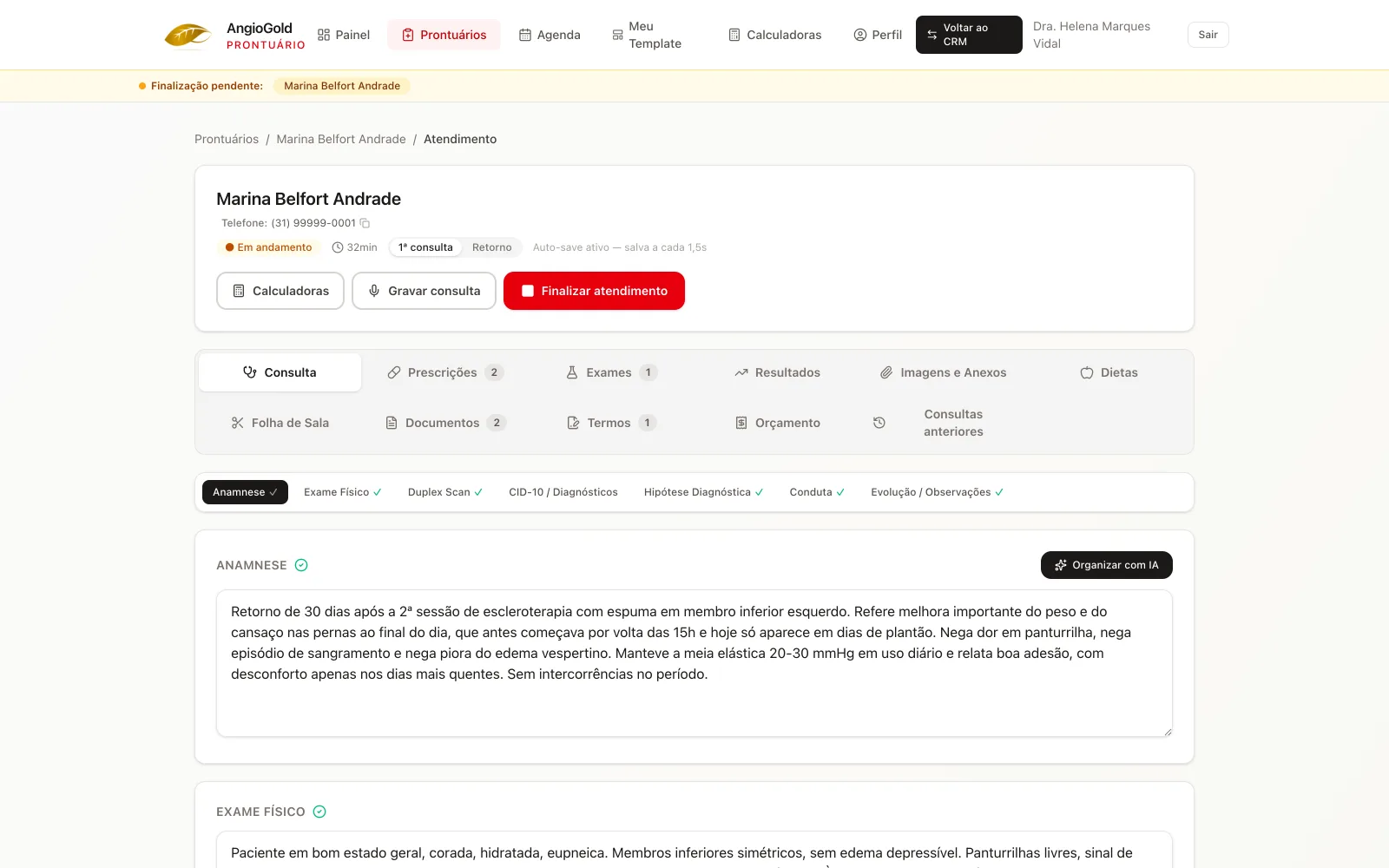The width and height of the screenshot is (1389, 868).
Task: Select the Retorno consultation type
Action: pyautogui.click(x=492, y=247)
